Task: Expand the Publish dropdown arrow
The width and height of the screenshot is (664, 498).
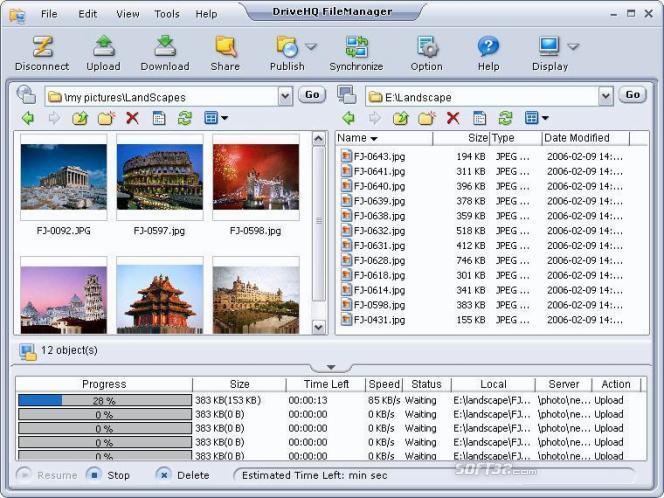Action: (311, 46)
